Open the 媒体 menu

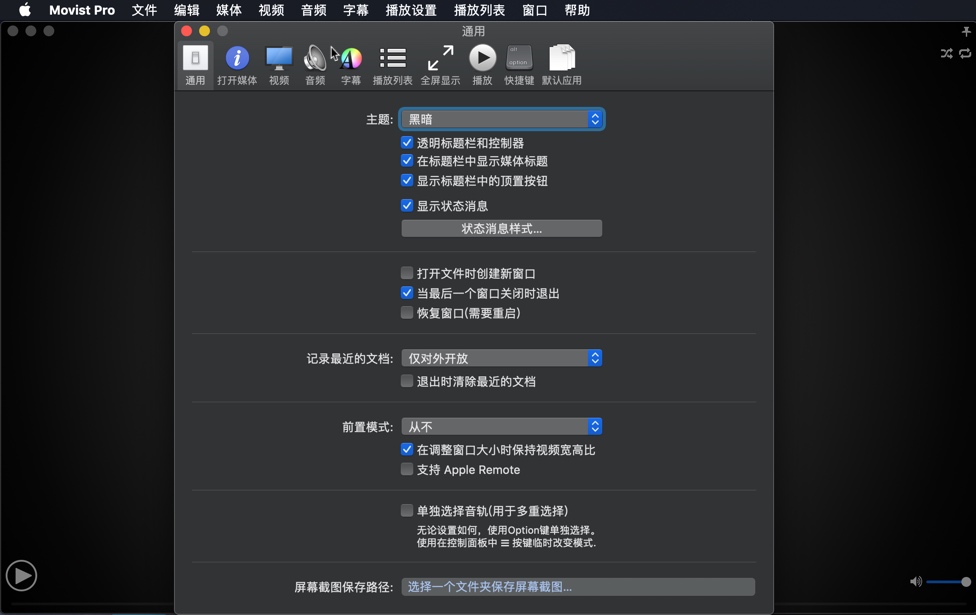click(229, 10)
